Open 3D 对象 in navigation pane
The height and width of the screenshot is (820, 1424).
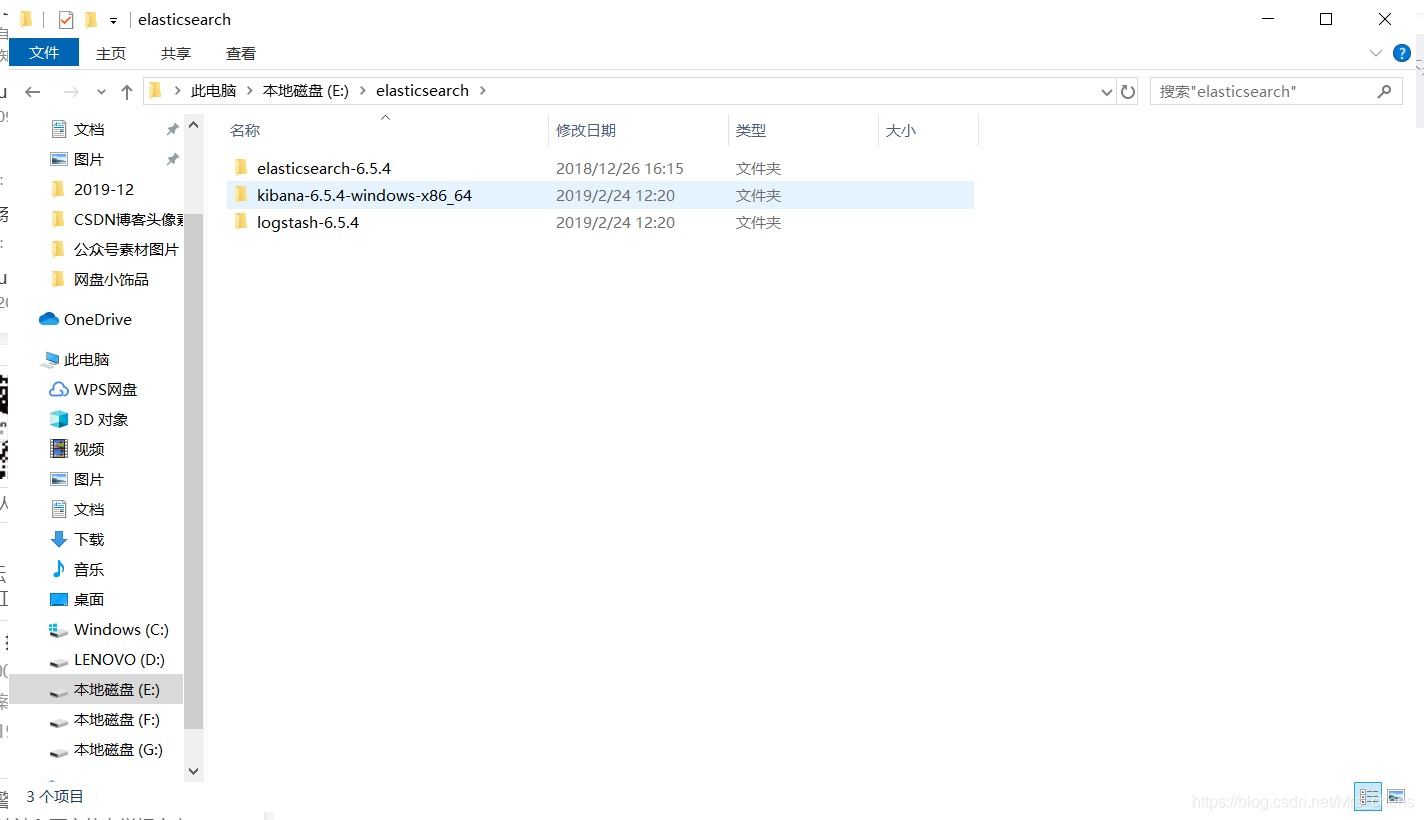100,419
